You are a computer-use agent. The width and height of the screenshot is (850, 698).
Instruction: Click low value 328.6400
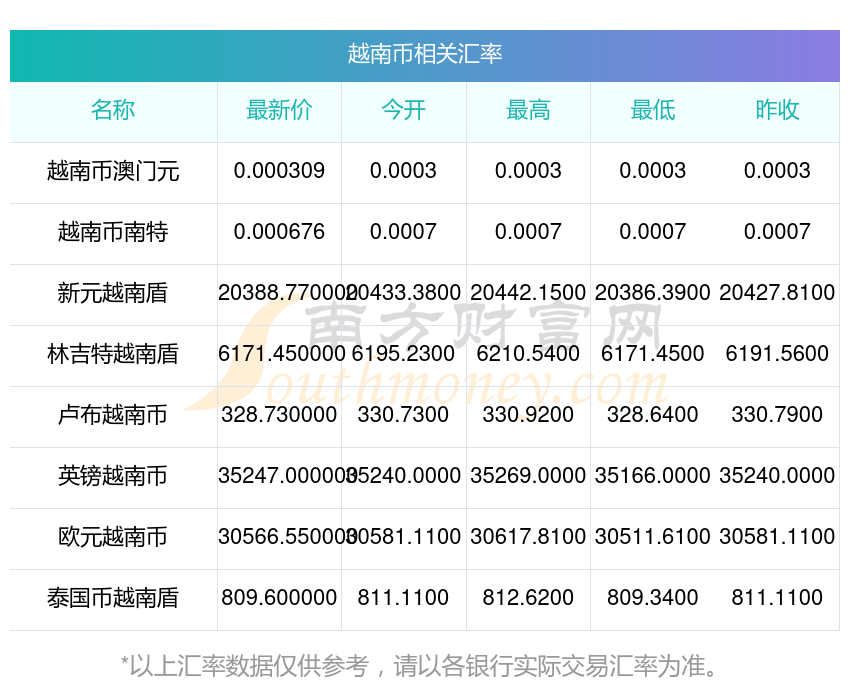pos(653,415)
